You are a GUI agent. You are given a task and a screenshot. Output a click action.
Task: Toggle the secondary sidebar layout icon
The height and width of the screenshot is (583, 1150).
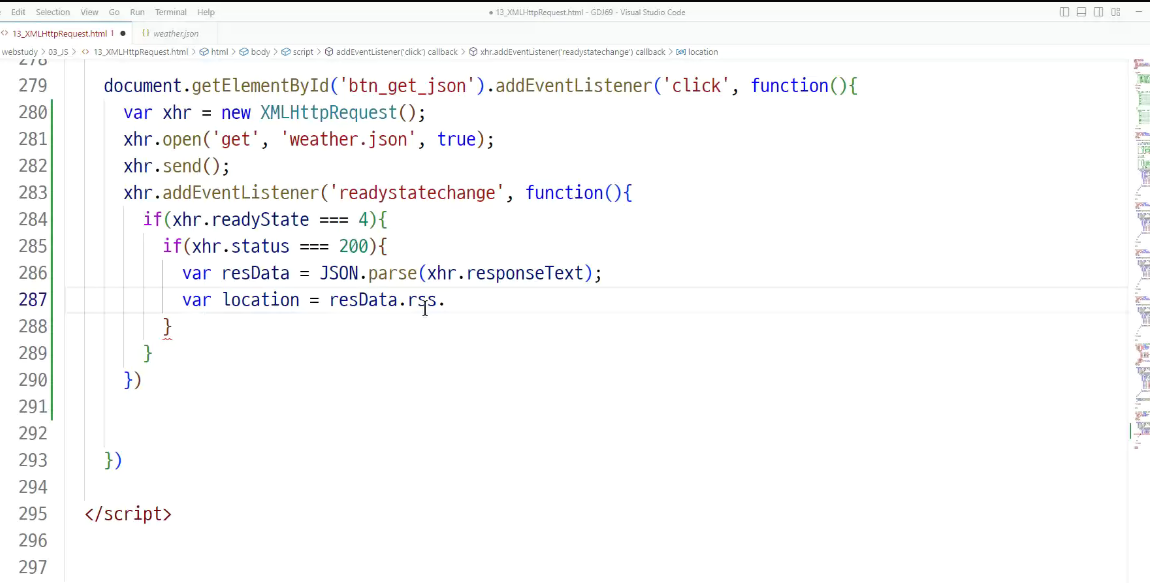tap(1098, 12)
